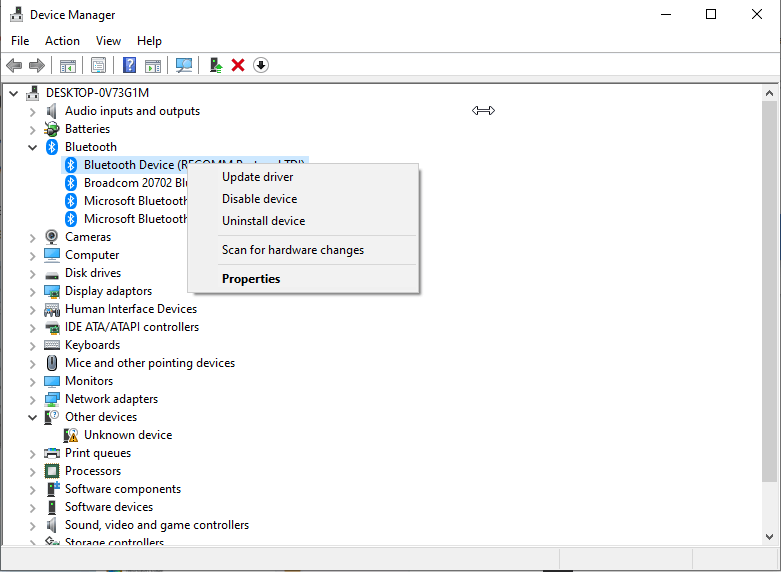This screenshot has height=572, width=781.
Task: Click the Display adaptors icon
Action: tap(52, 291)
